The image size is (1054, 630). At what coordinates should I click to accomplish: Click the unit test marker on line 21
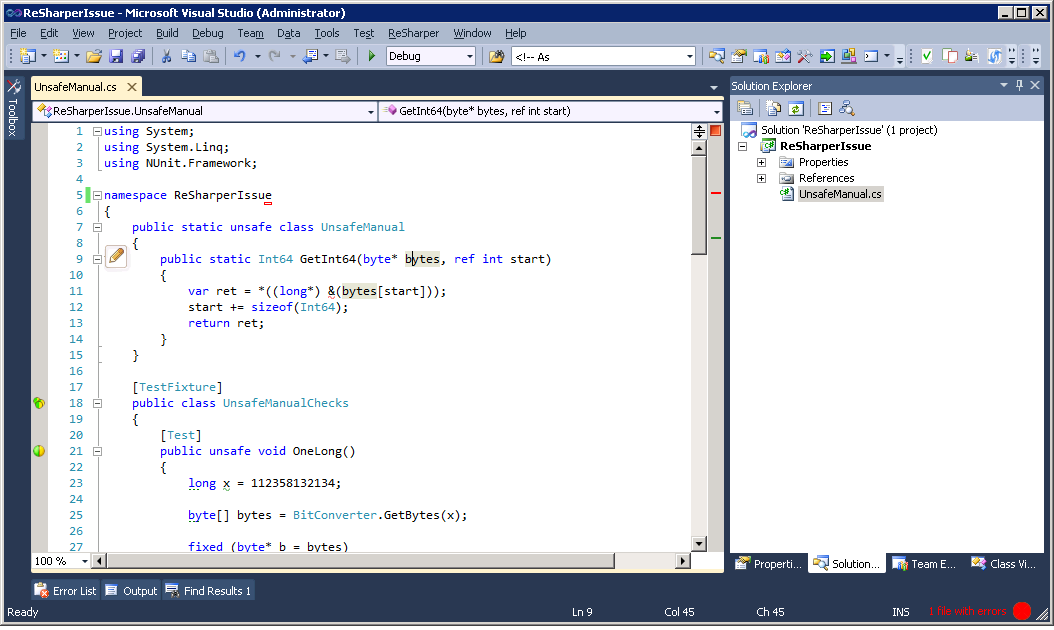point(39,451)
